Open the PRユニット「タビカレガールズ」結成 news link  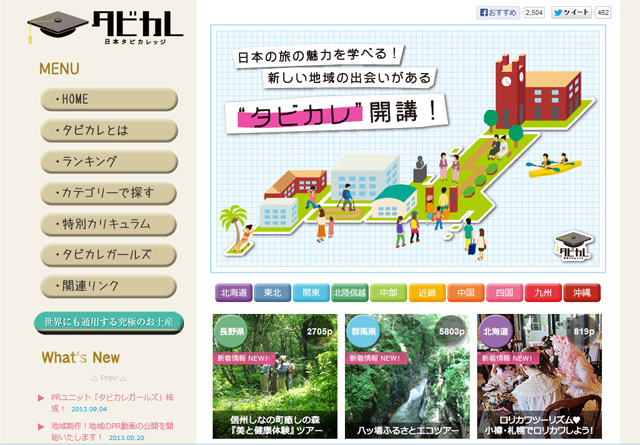pyautogui.click(x=112, y=402)
